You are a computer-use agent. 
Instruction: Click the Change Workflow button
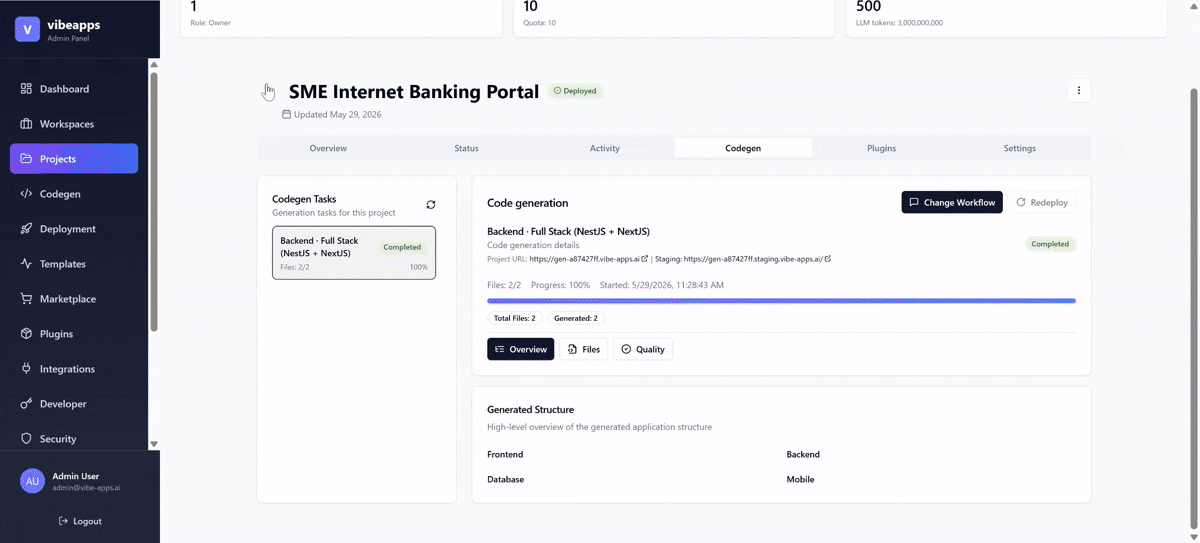point(952,202)
